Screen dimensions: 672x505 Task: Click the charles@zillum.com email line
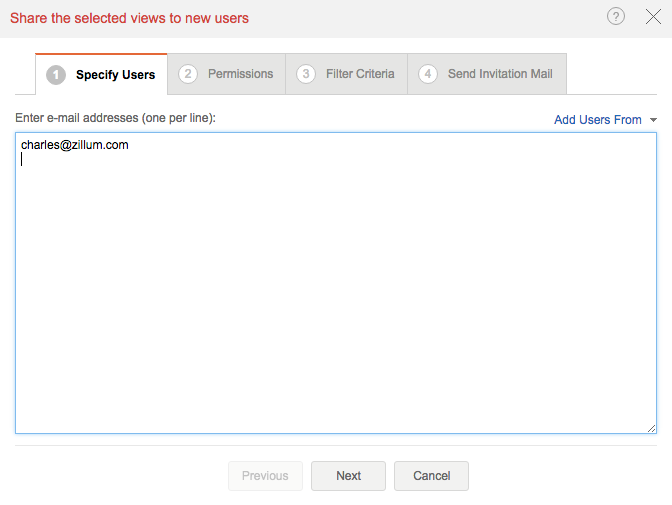(75, 146)
